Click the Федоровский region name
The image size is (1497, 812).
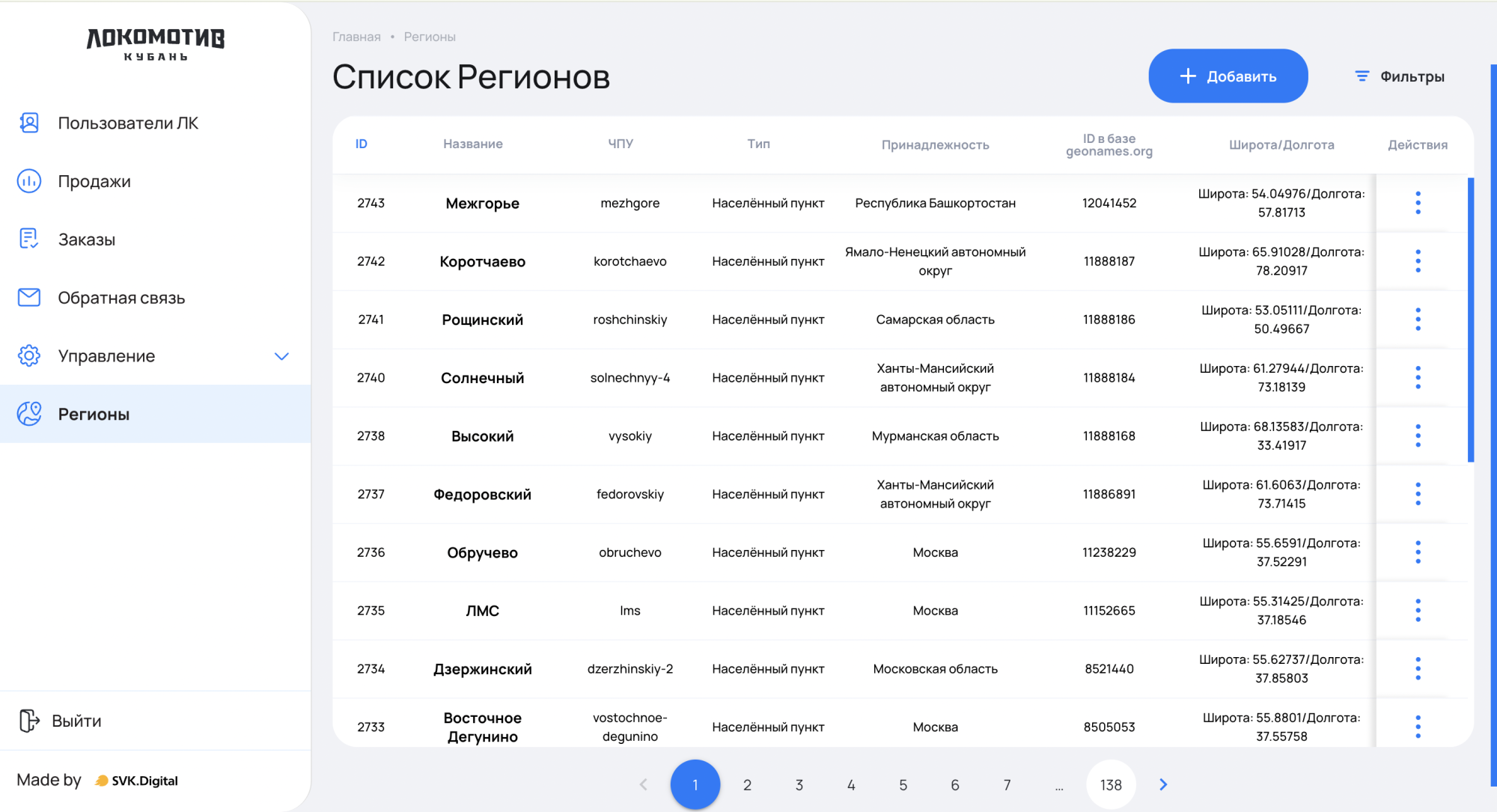click(483, 494)
